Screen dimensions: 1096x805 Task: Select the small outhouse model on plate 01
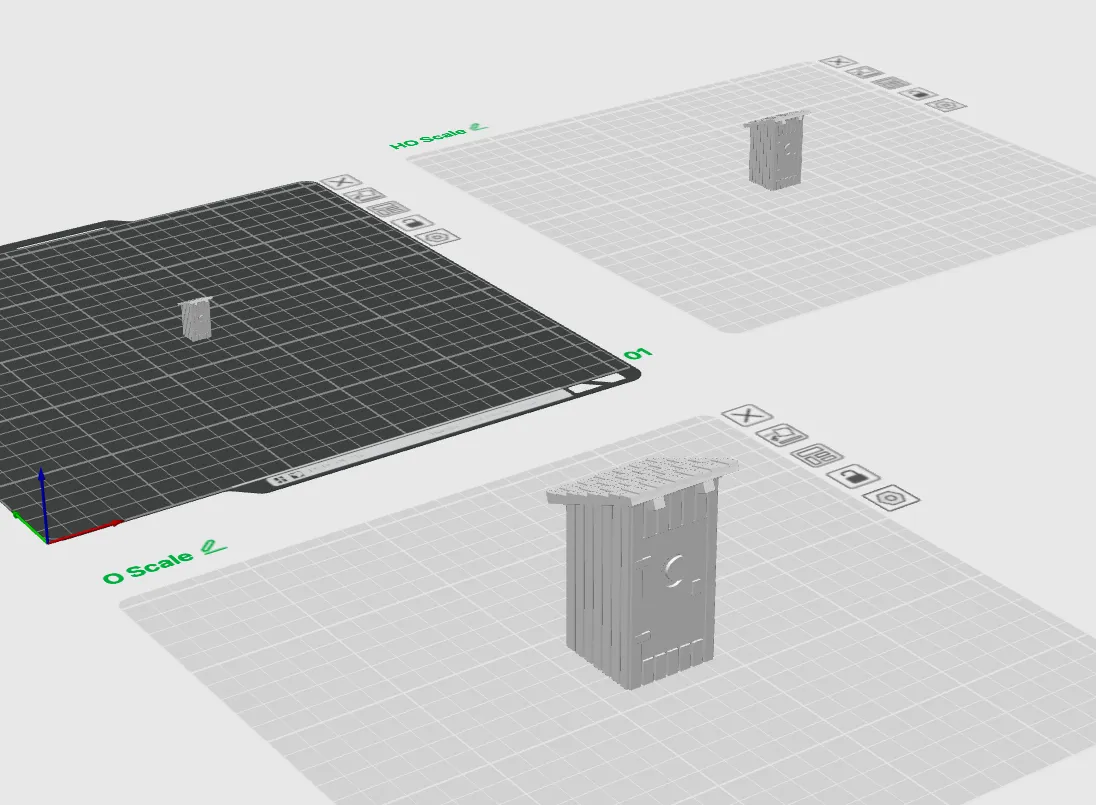pyautogui.click(x=196, y=318)
